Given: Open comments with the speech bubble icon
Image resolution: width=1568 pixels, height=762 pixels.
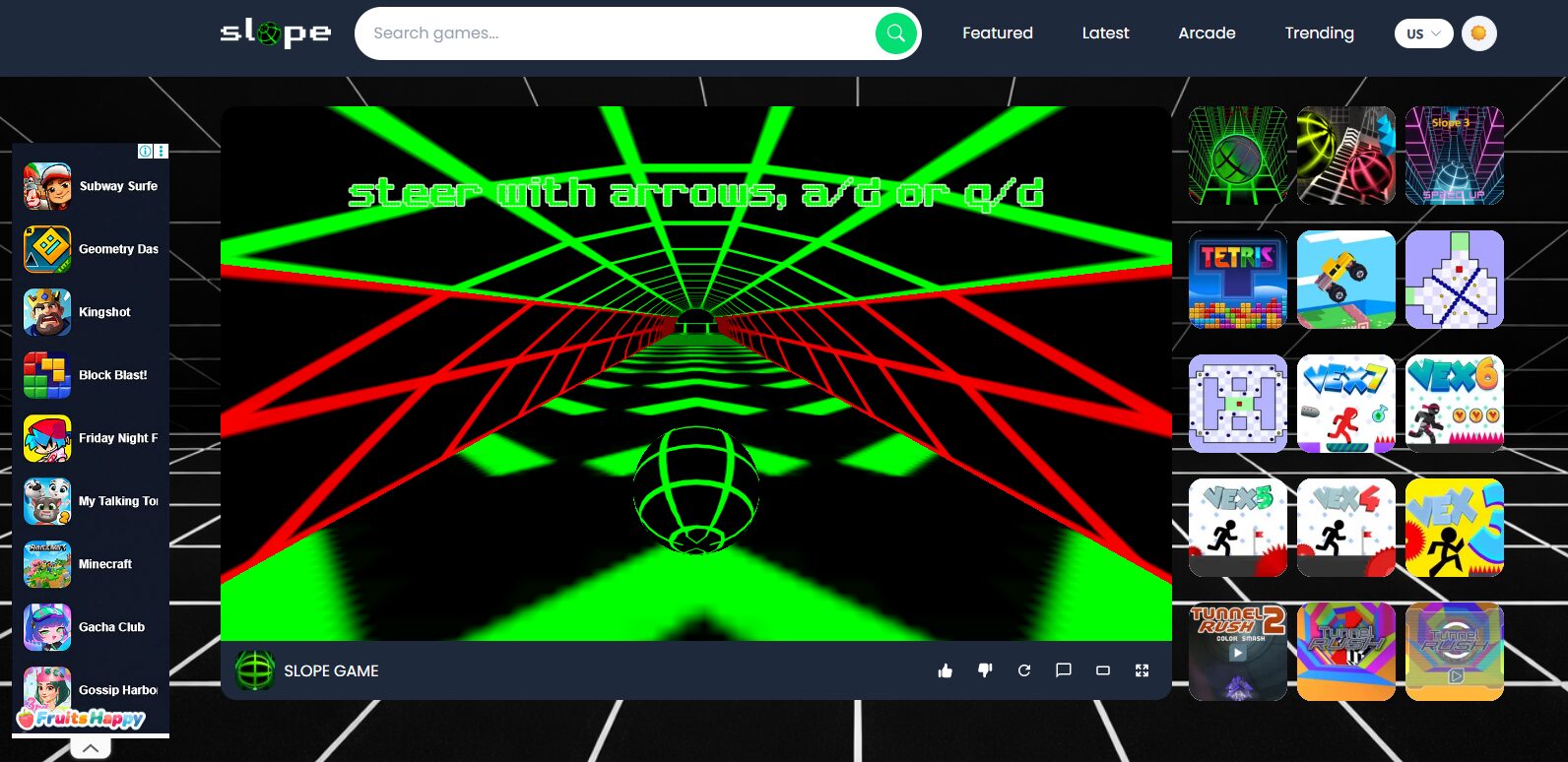Looking at the screenshot, I should [x=1064, y=670].
